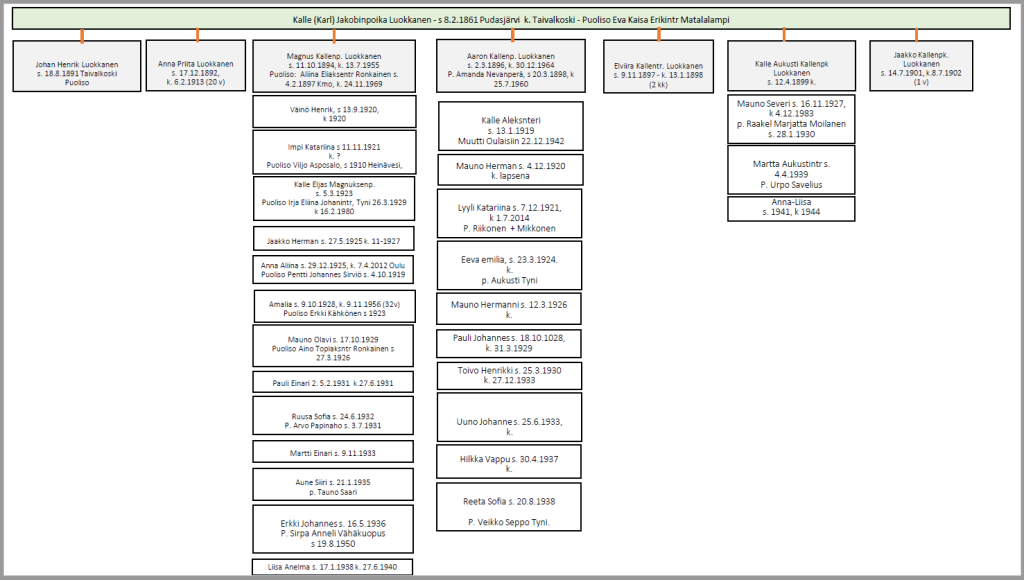This screenshot has width=1024, height=580.
Task: Select the Elviira Kallentr. Luokkanen box
Action: (x=659, y=67)
